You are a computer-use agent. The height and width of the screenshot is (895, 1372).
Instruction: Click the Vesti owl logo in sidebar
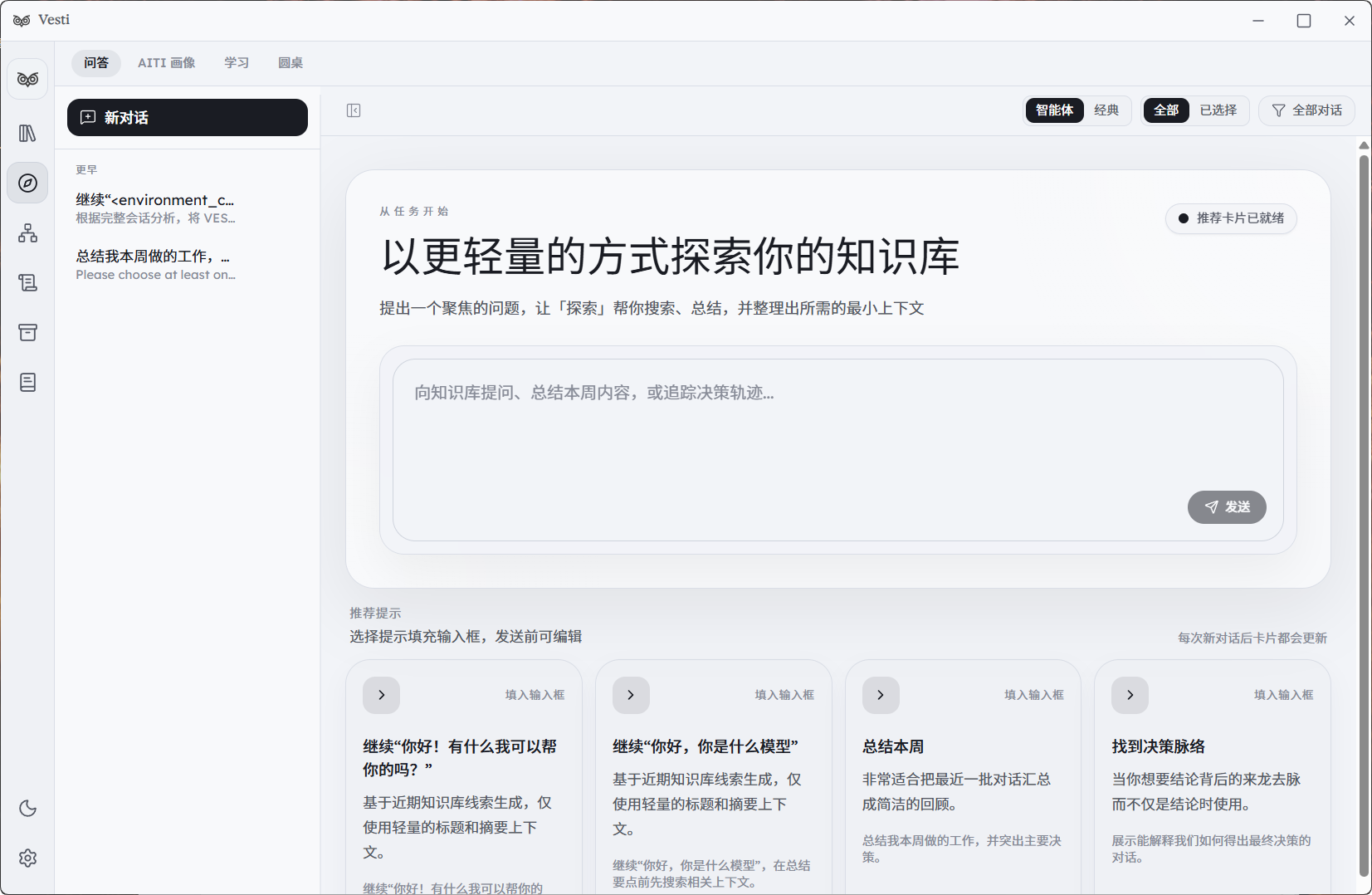(27, 80)
